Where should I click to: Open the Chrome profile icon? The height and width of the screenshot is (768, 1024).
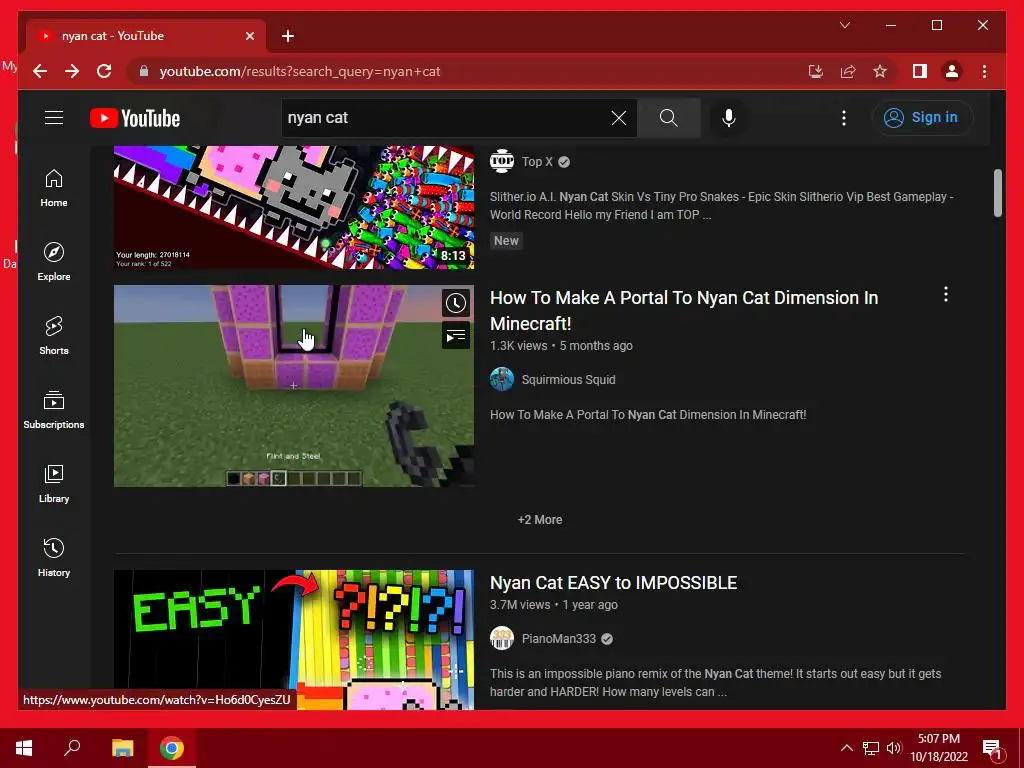click(x=952, y=71)
